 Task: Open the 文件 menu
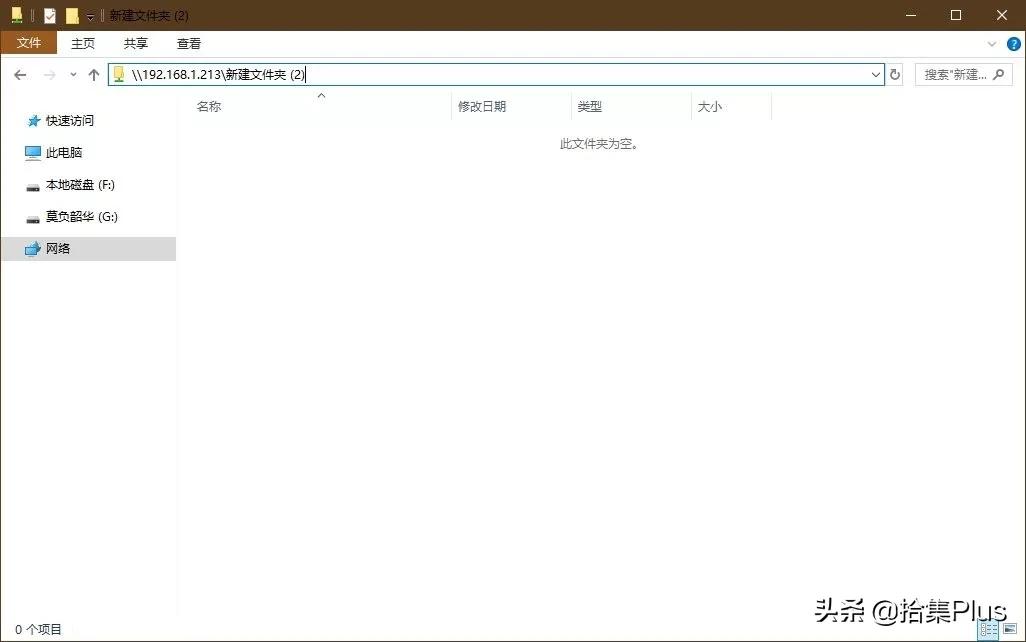(x=29, y=43)
